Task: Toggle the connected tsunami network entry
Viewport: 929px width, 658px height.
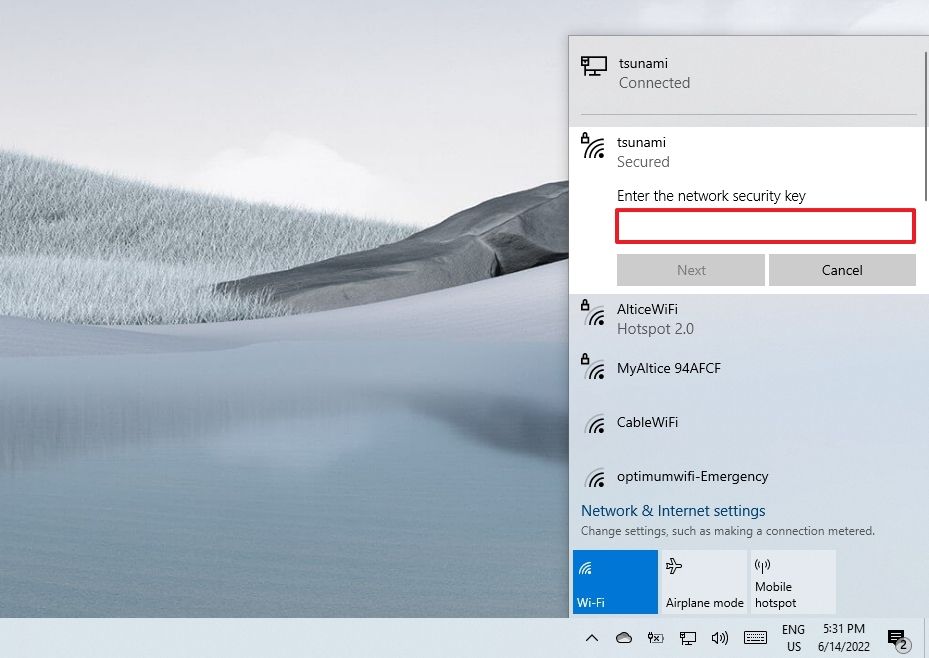Action: pos(745,73)
